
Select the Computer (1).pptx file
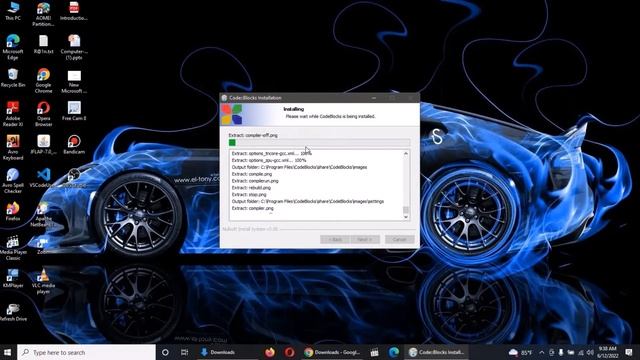(74, 47)
